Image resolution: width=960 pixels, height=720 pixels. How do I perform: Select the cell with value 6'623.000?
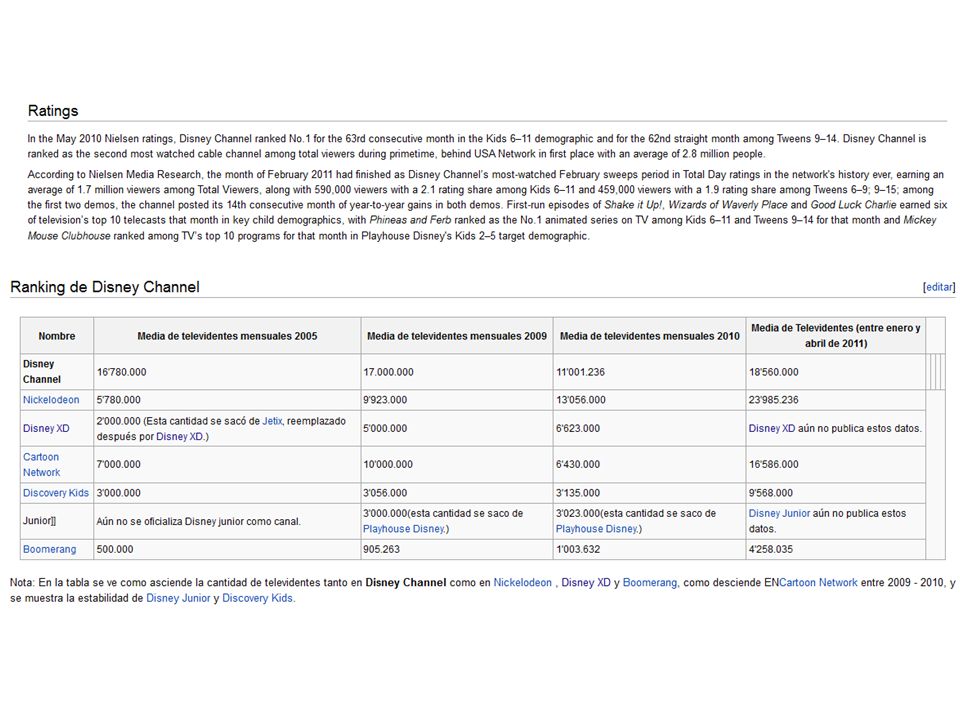point(650,429)
